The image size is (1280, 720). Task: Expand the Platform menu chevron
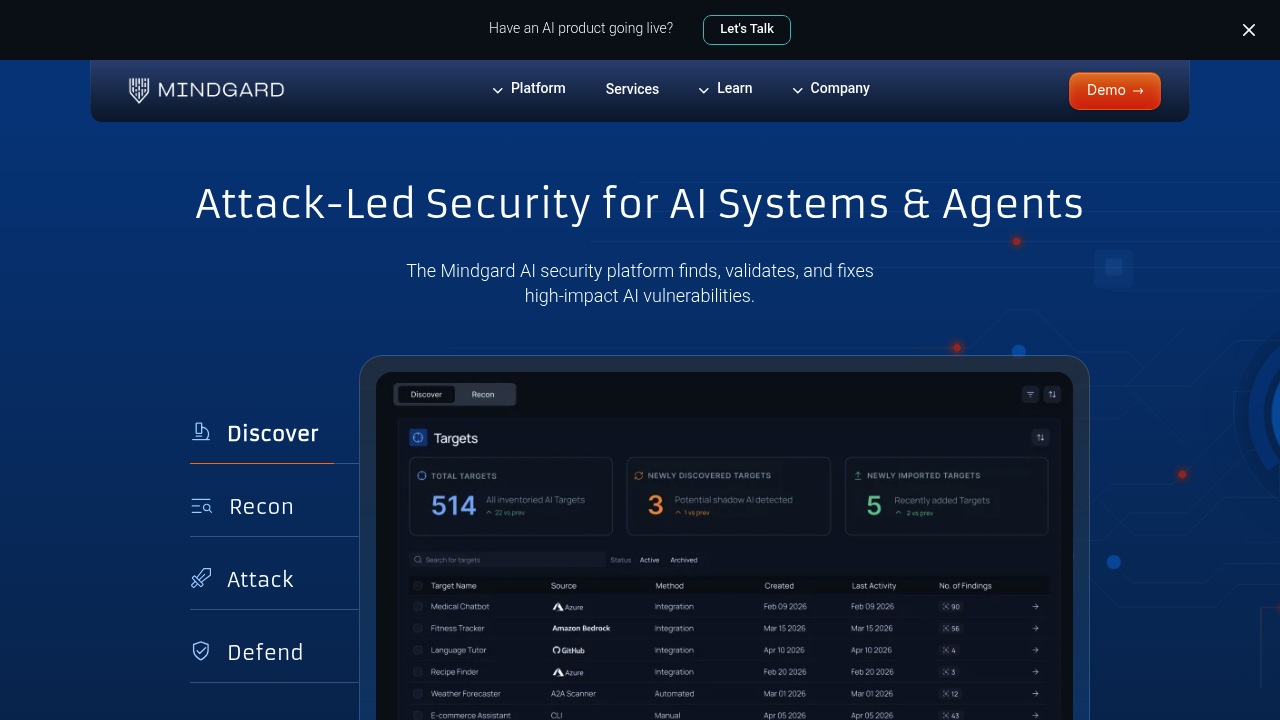(x=497, y=90)
